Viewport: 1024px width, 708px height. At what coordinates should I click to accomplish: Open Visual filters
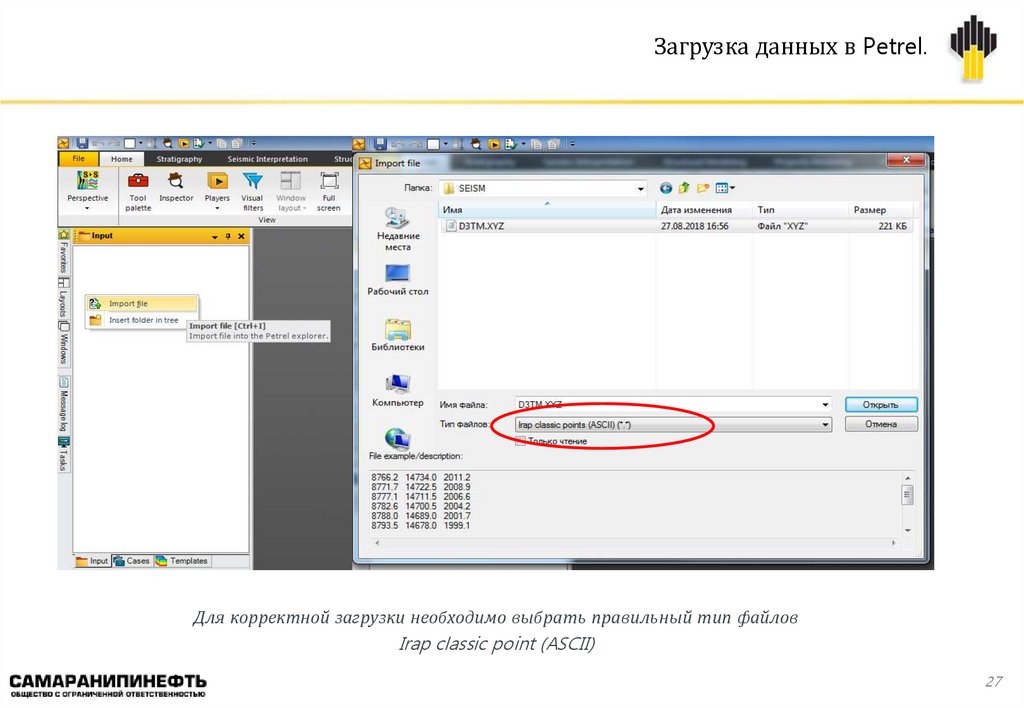point(253,191)
